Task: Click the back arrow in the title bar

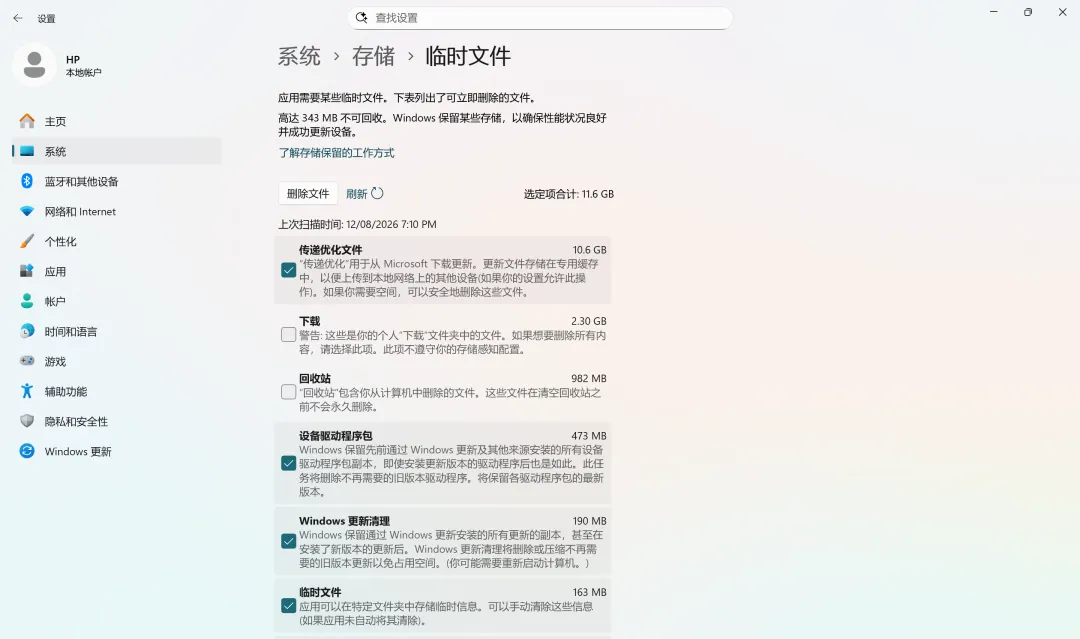Action: 18,19
